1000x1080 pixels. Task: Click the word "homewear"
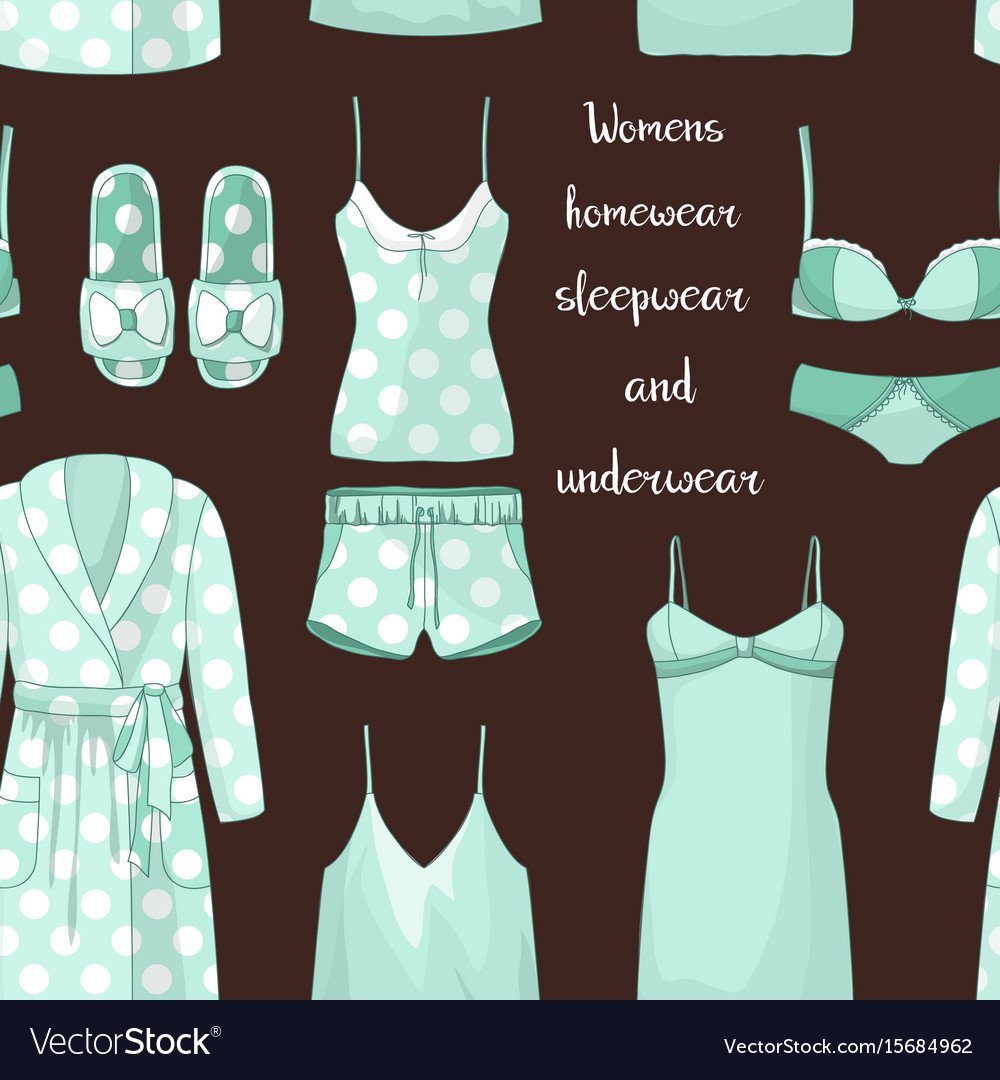point(652,212)
